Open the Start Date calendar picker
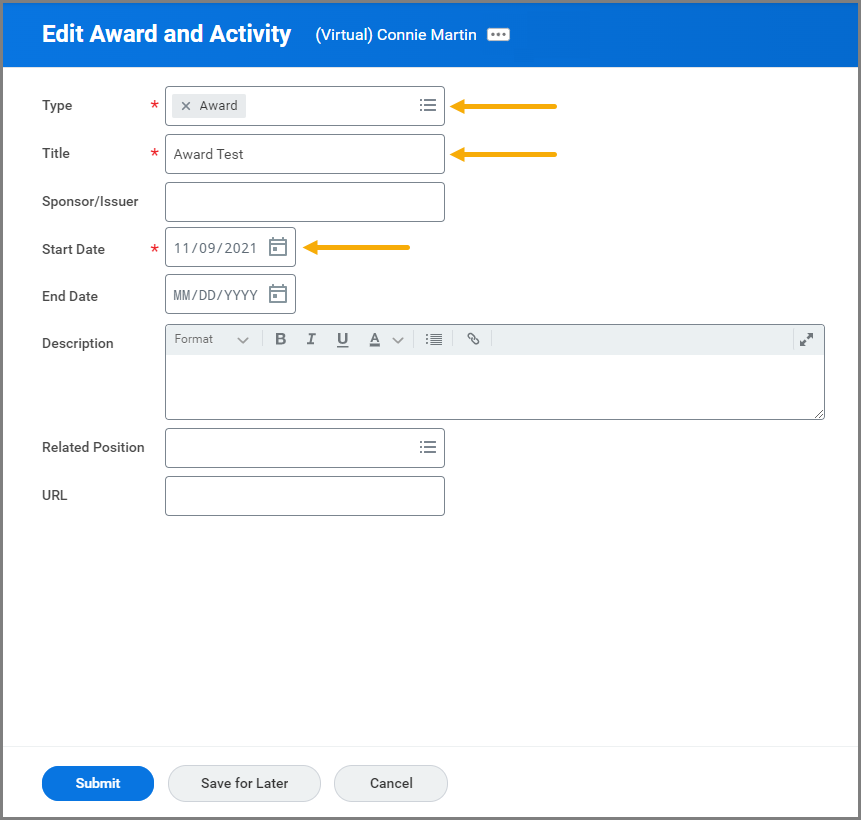 pos(278,247)
